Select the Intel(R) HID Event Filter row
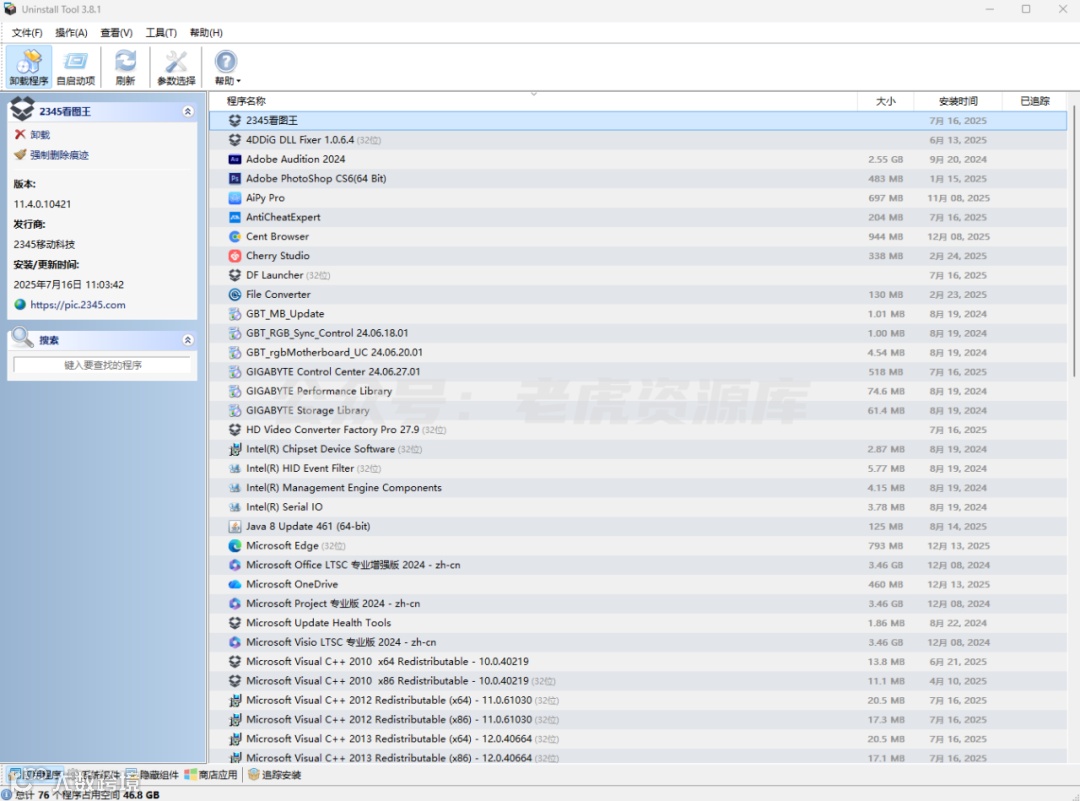 point(638,468)
